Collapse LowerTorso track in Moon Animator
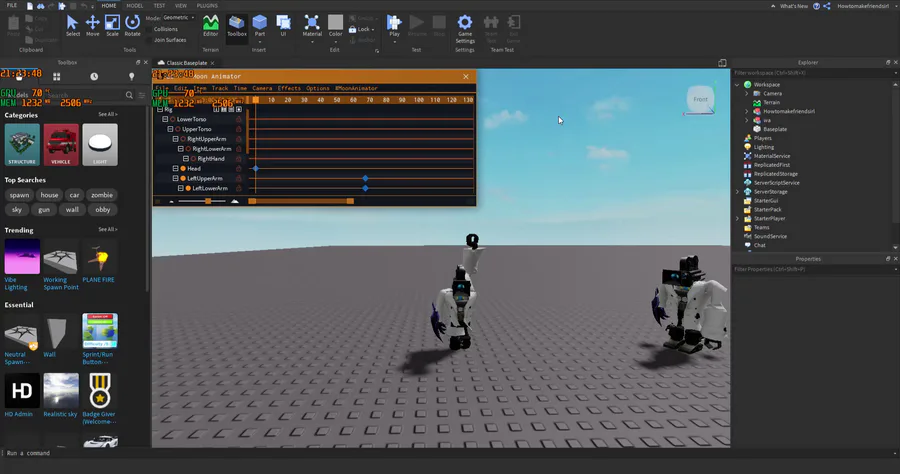 tap(165, 119)
